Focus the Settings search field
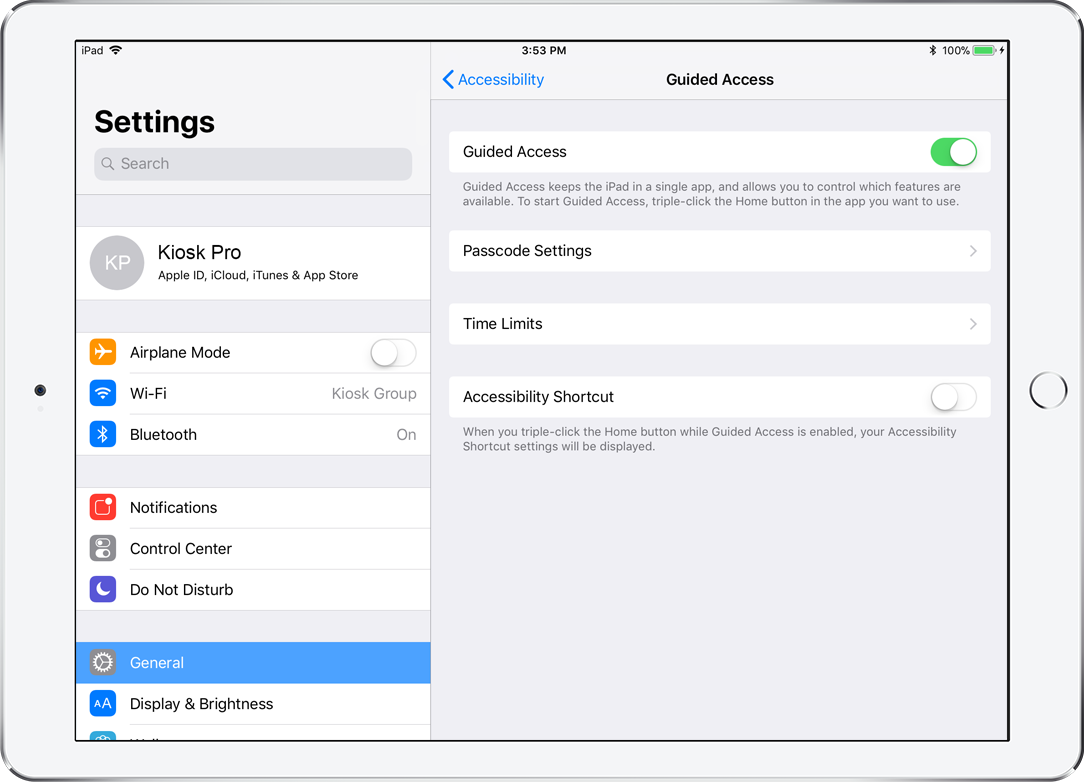Screen dimensions: 1084x782 253,164
